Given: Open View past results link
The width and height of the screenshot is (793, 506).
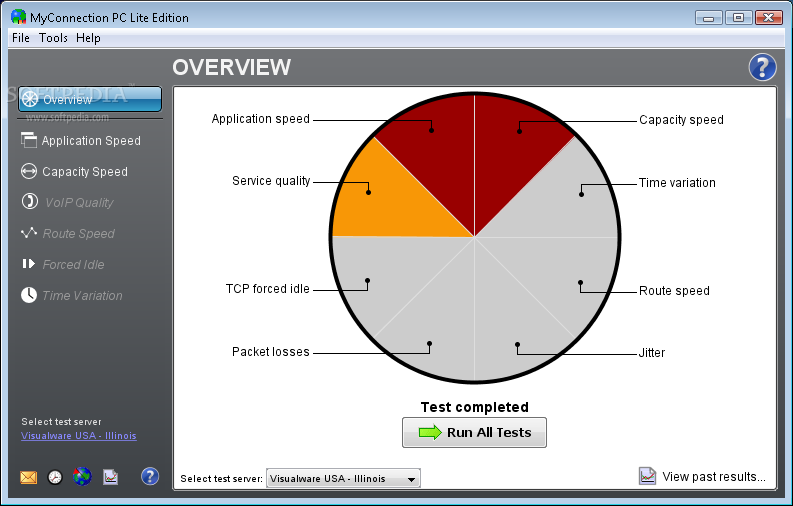Looking at the screenshot, I should (x=714, y=477).
